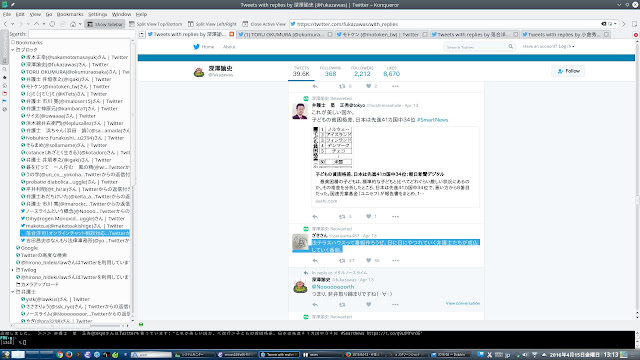Split the view Top/Bottom
Image resolution: width=640 pixels, height=360 pixels.
click(x=156, y=24)
